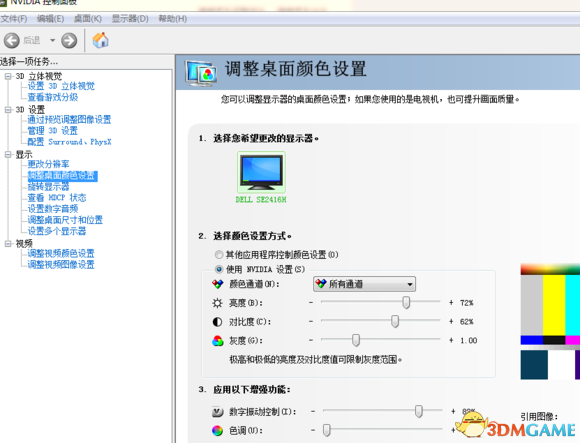Open the 文件(F) menu

pyautogui.click(x=14, y=18)
